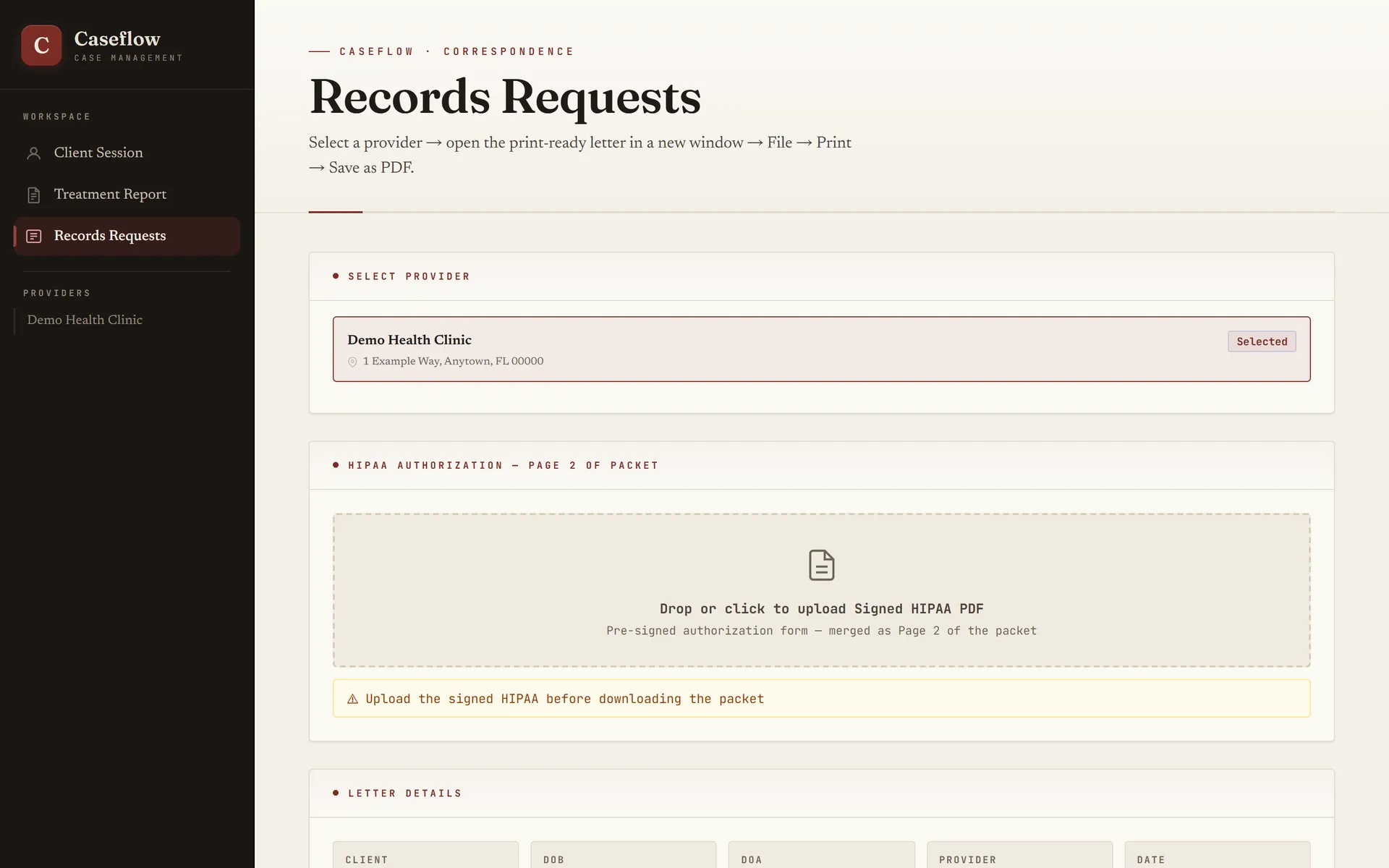
Task: Click the location pin icon by address
Action: 352,362
